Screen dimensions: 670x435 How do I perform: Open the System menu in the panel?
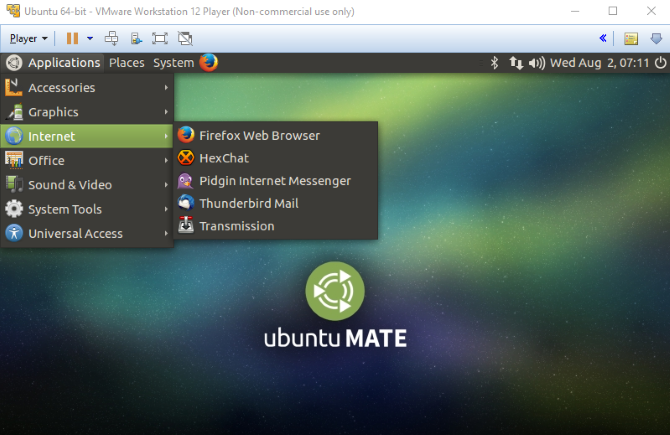[x=173, y=62]
